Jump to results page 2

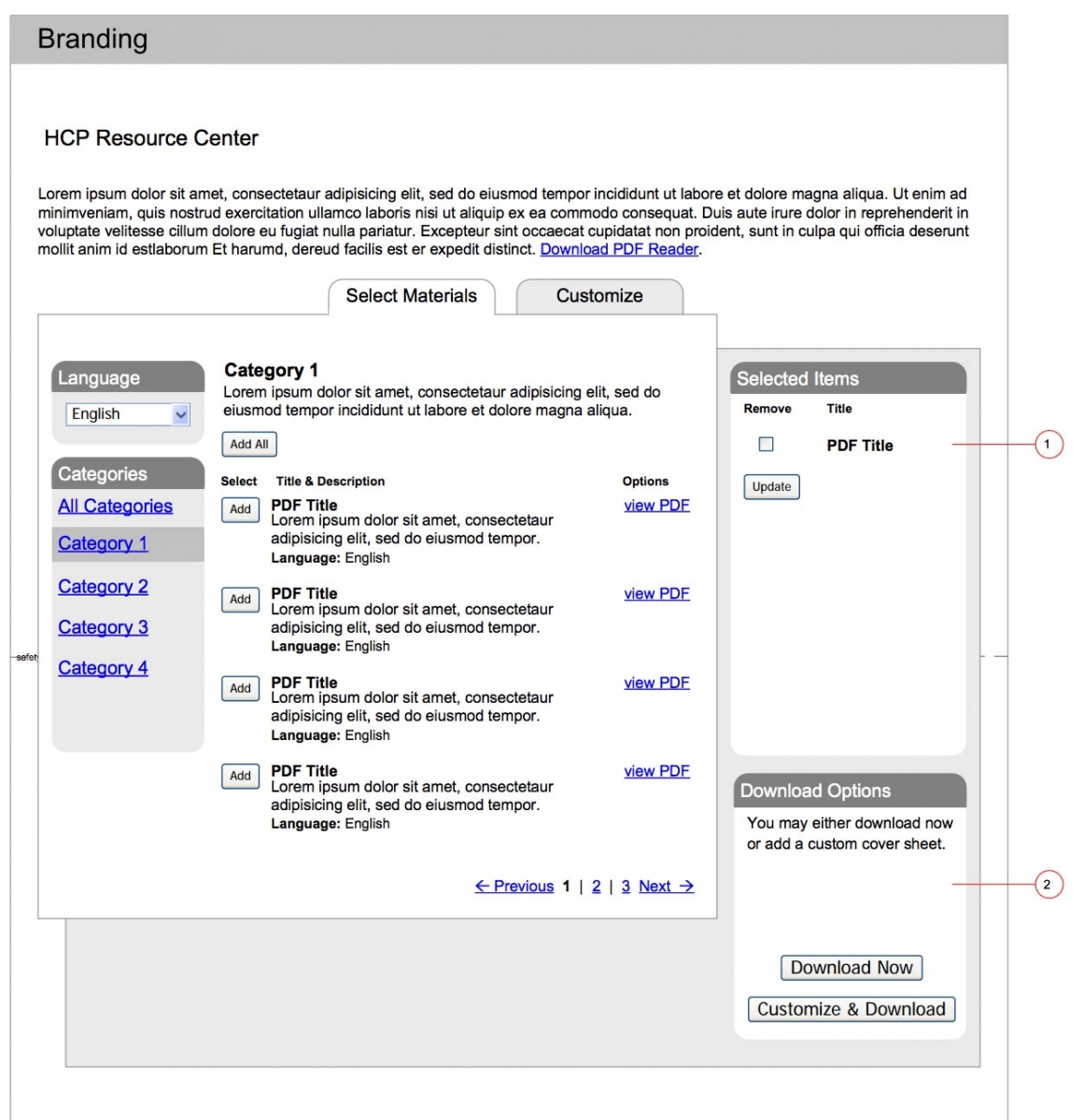597,886
